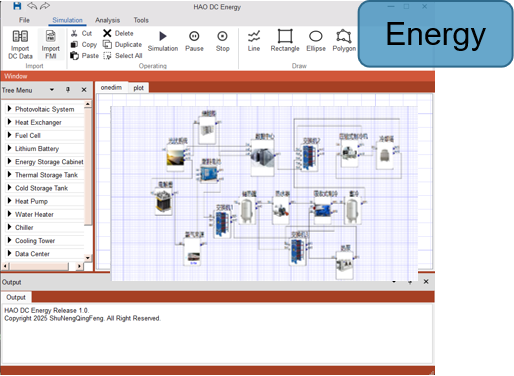Screen dimensions: 514x376
Task: Click the Paste clipboard icon
Action: [x=74, y=56]
